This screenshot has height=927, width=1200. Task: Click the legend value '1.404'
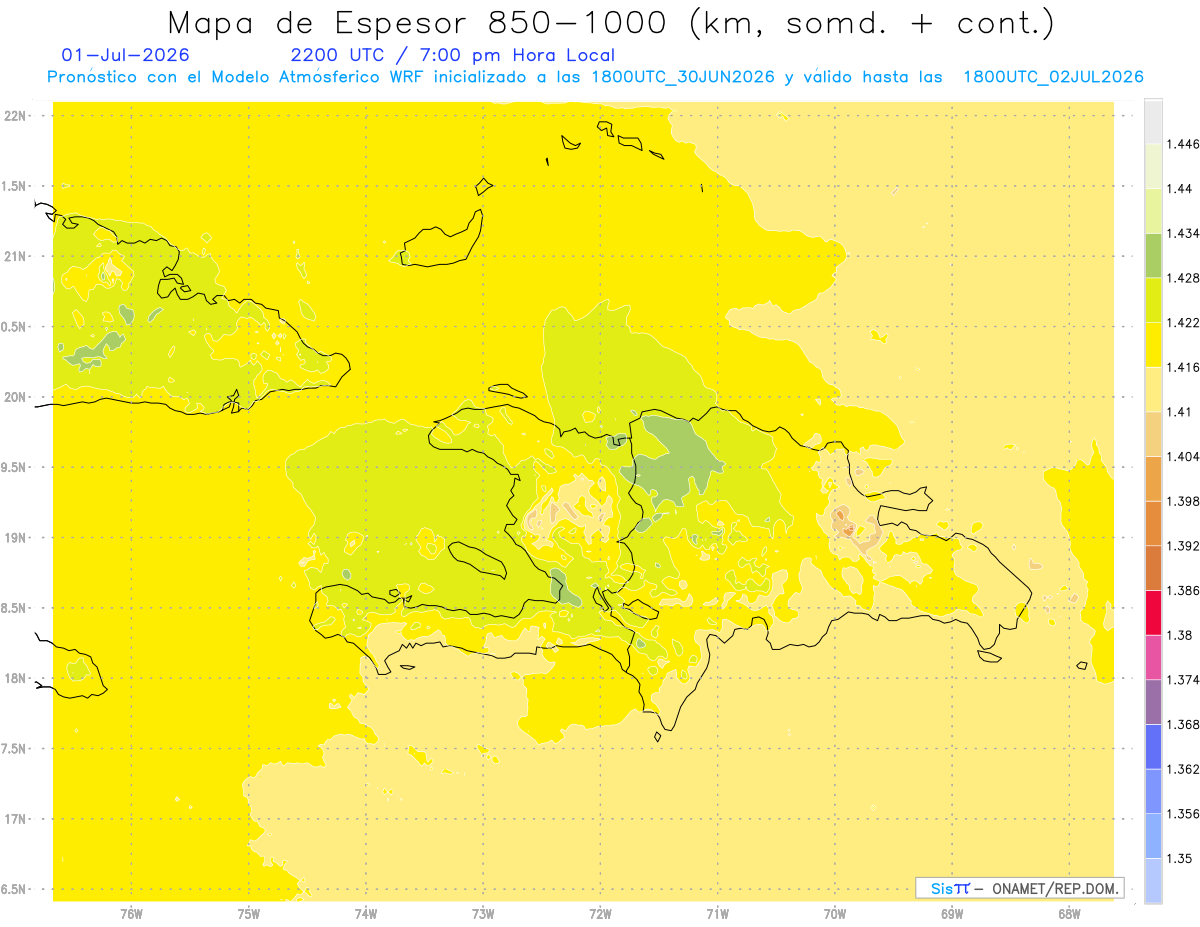[x=1185, y=457]
